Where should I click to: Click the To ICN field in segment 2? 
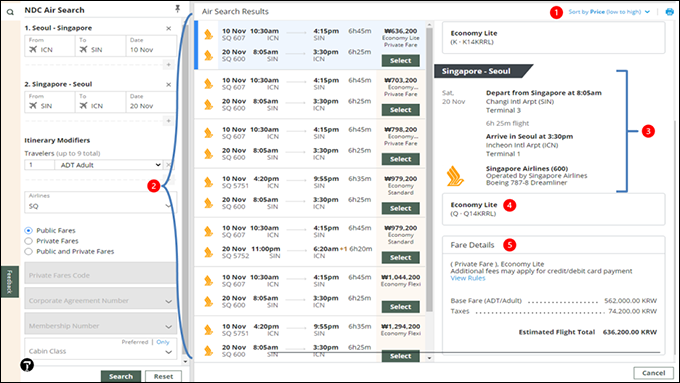100,102
